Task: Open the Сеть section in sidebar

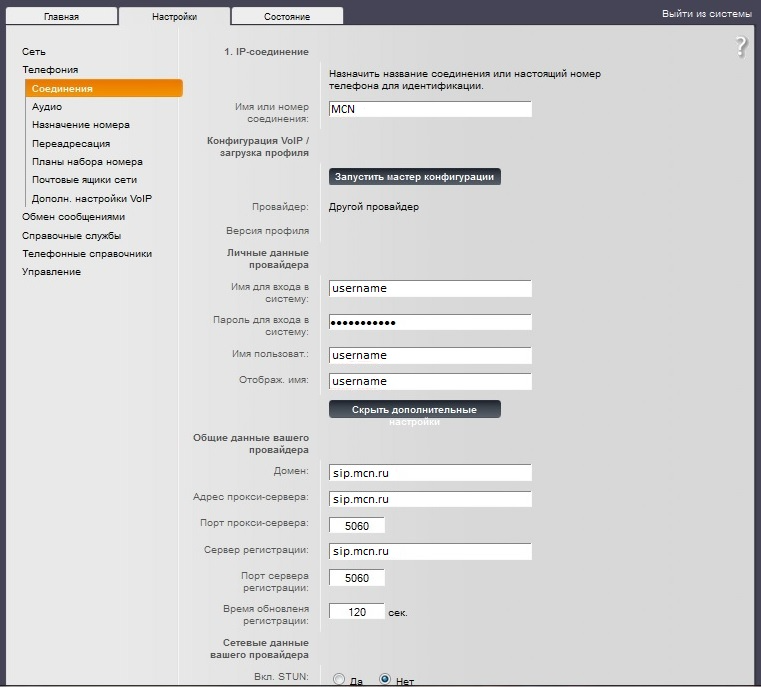Action: pos(33,51)
